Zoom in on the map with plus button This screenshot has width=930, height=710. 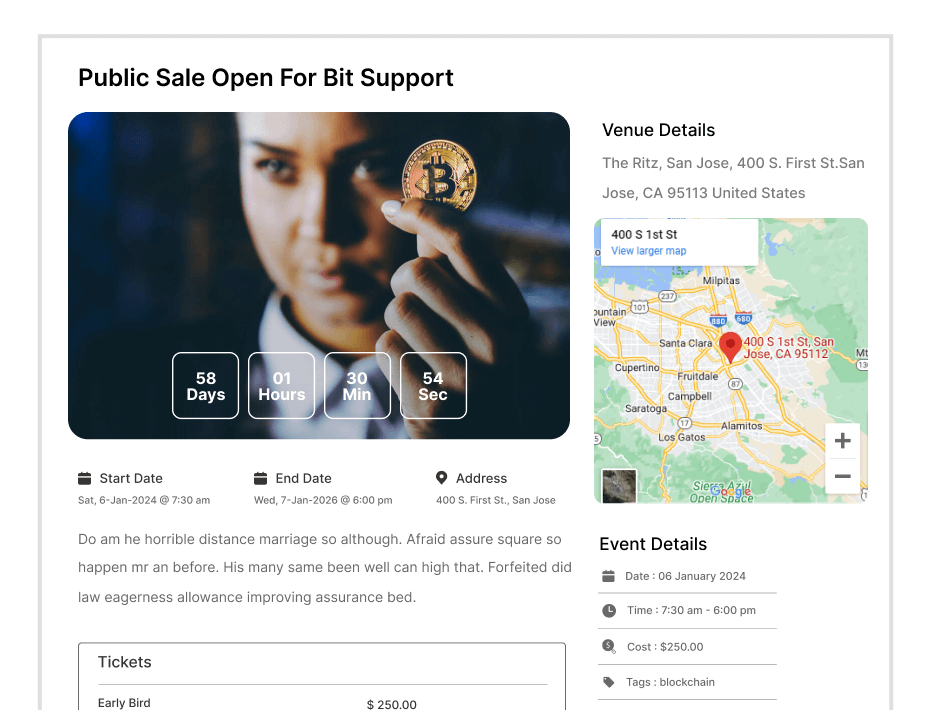click(842, 441)
